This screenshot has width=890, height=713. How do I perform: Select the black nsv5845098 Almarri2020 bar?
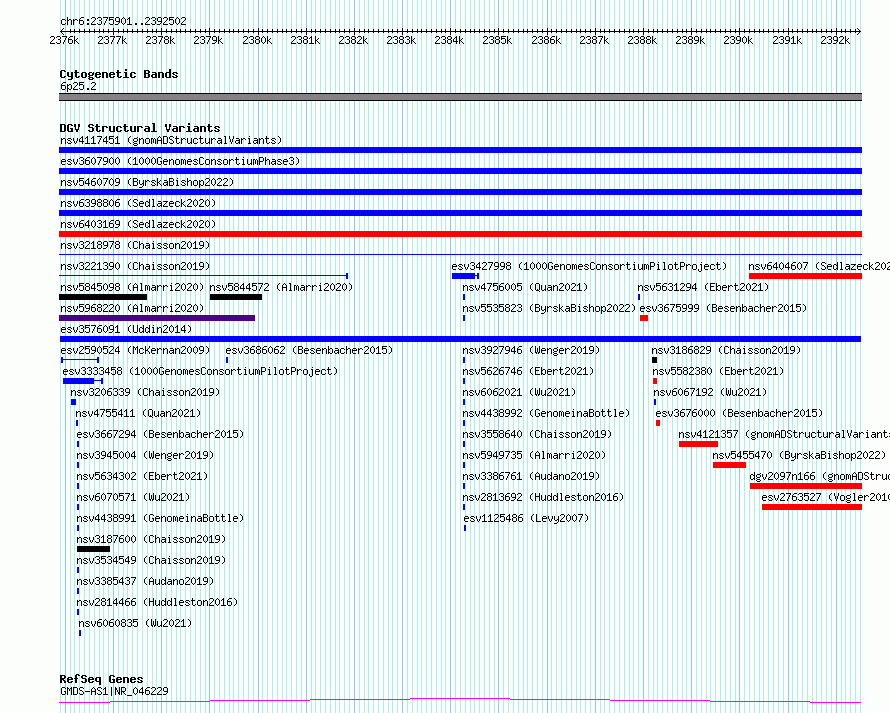[x=103, y=297]
